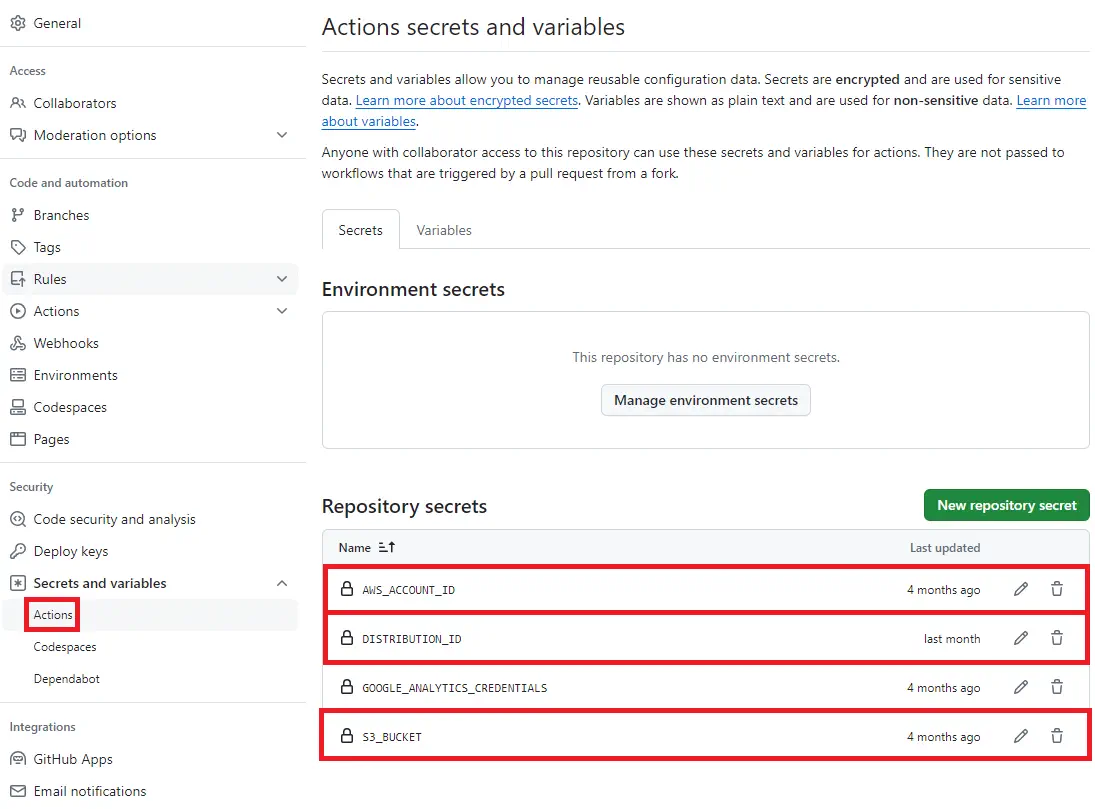Click the sort icon beside the Name column

coord(387,548)
